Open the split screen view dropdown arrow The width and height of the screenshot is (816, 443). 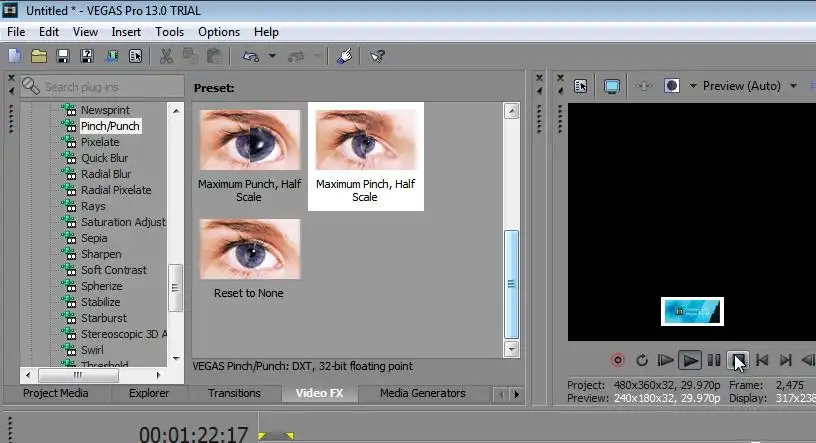pos(693,86)
